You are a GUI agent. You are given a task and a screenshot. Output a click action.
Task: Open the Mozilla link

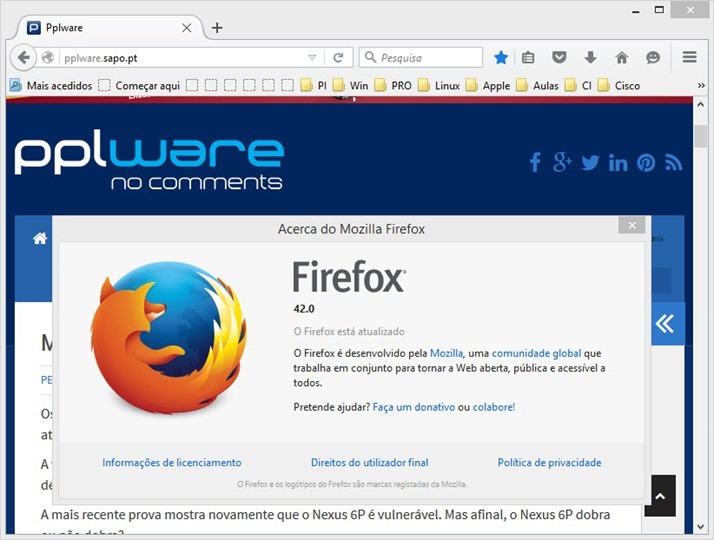point(446,353)
